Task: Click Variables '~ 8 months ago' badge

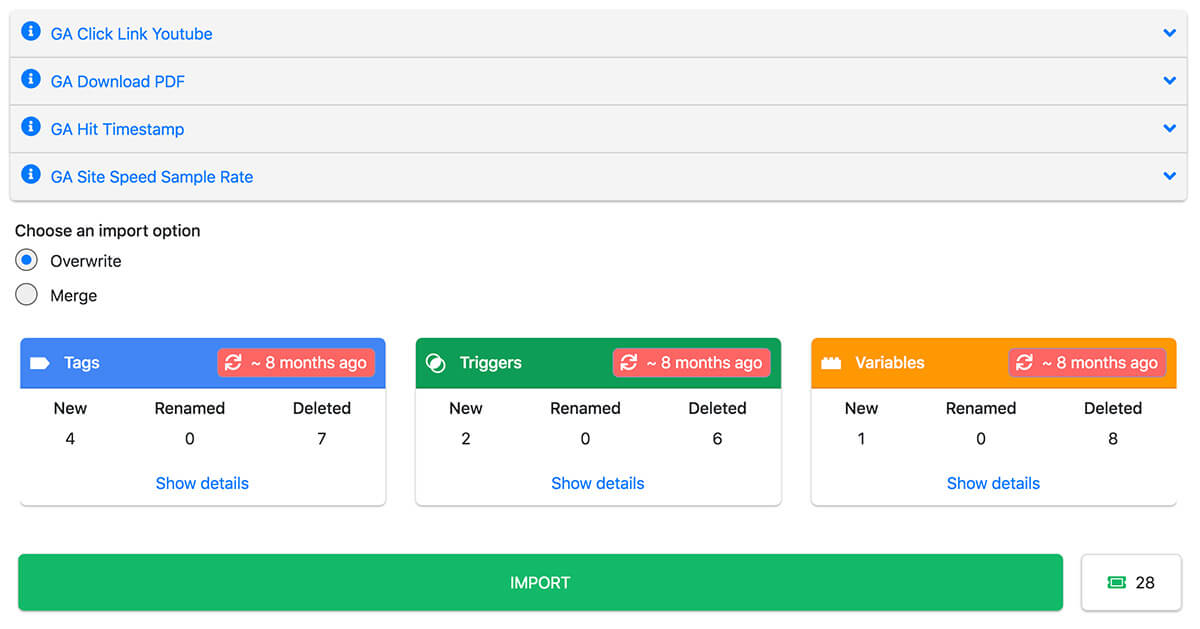Action: tap(1087, 363)
